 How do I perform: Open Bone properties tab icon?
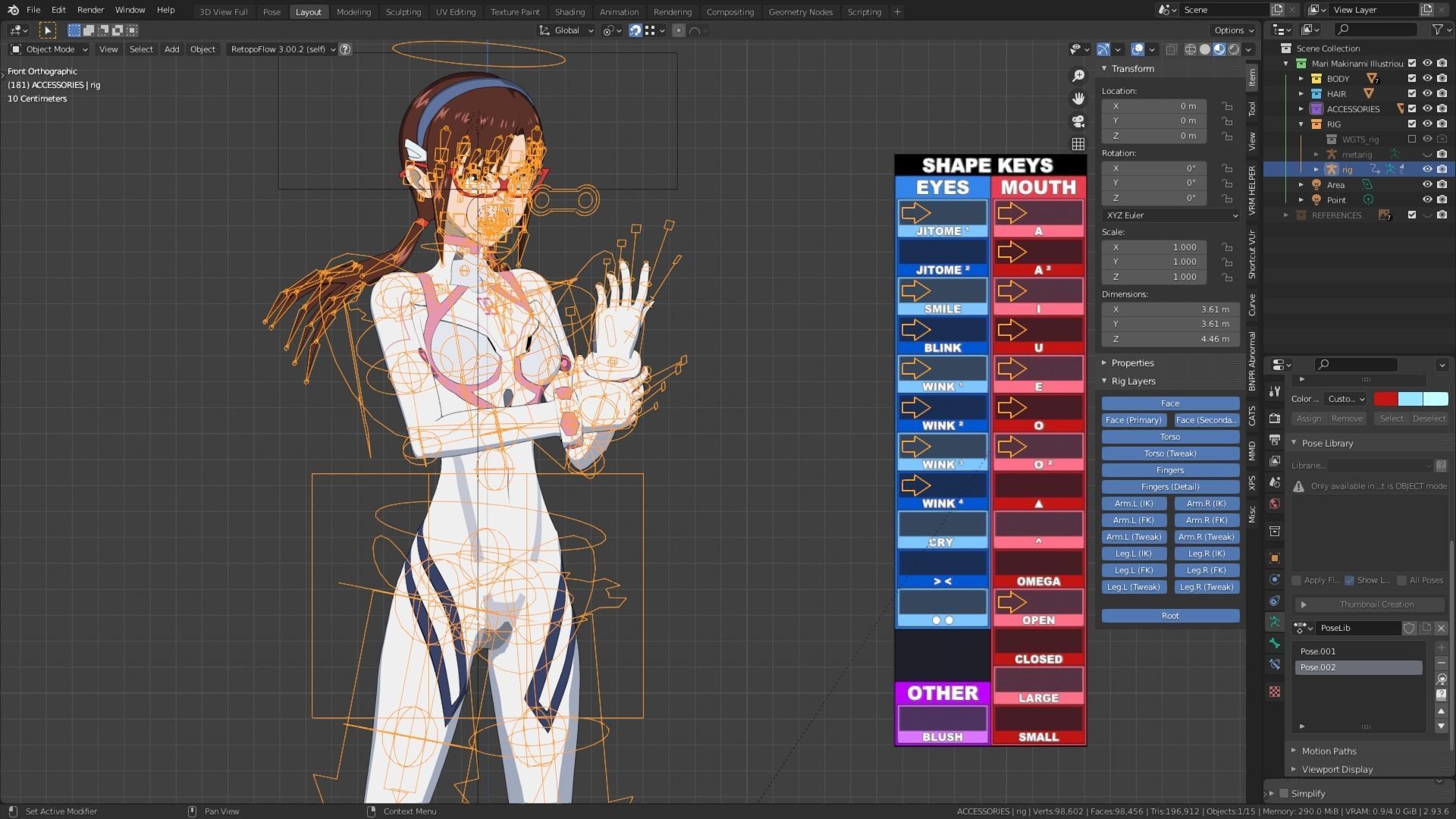pyautogui.click(x=1275, y=643)
